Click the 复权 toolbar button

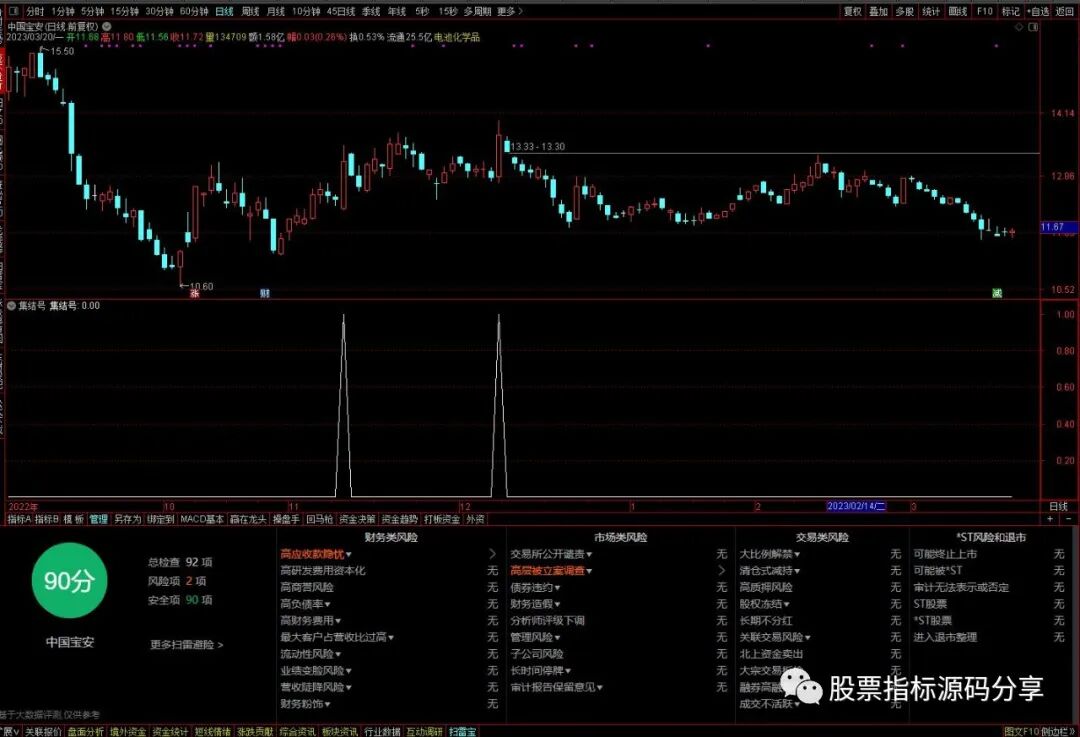pyautogui.click(x=853, y=12)
